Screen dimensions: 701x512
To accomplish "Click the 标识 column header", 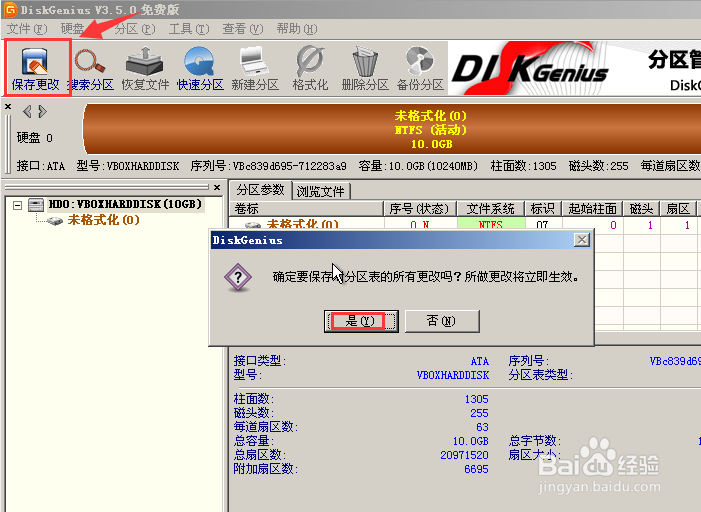I will pyautogui.click(x=543, y=209).
